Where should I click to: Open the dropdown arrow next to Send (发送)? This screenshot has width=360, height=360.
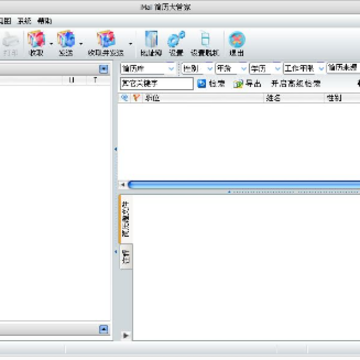pos(81,44)
